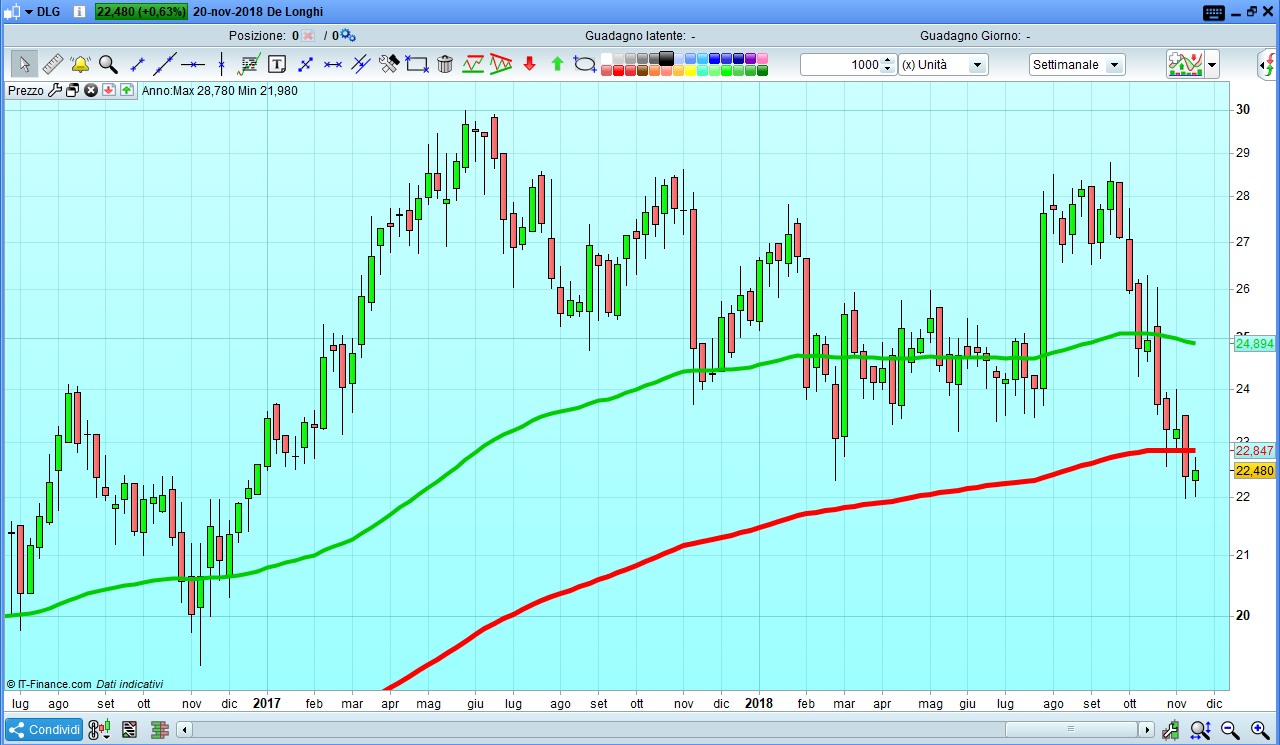Open the chart notes list tool
The height and width of the screenshot is (745, 1280).
(x=249, y=65)
